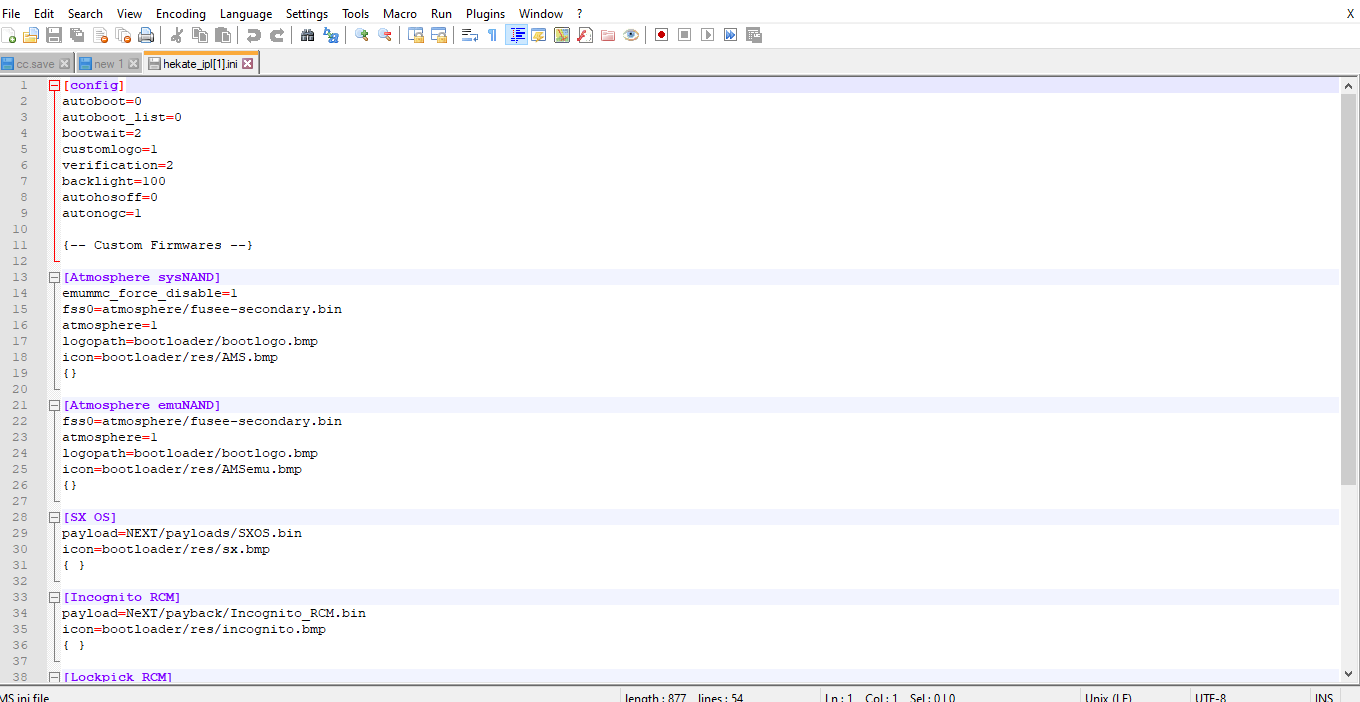
Task: Open the User Defined Language icon
Action: (x=540, y=35)
